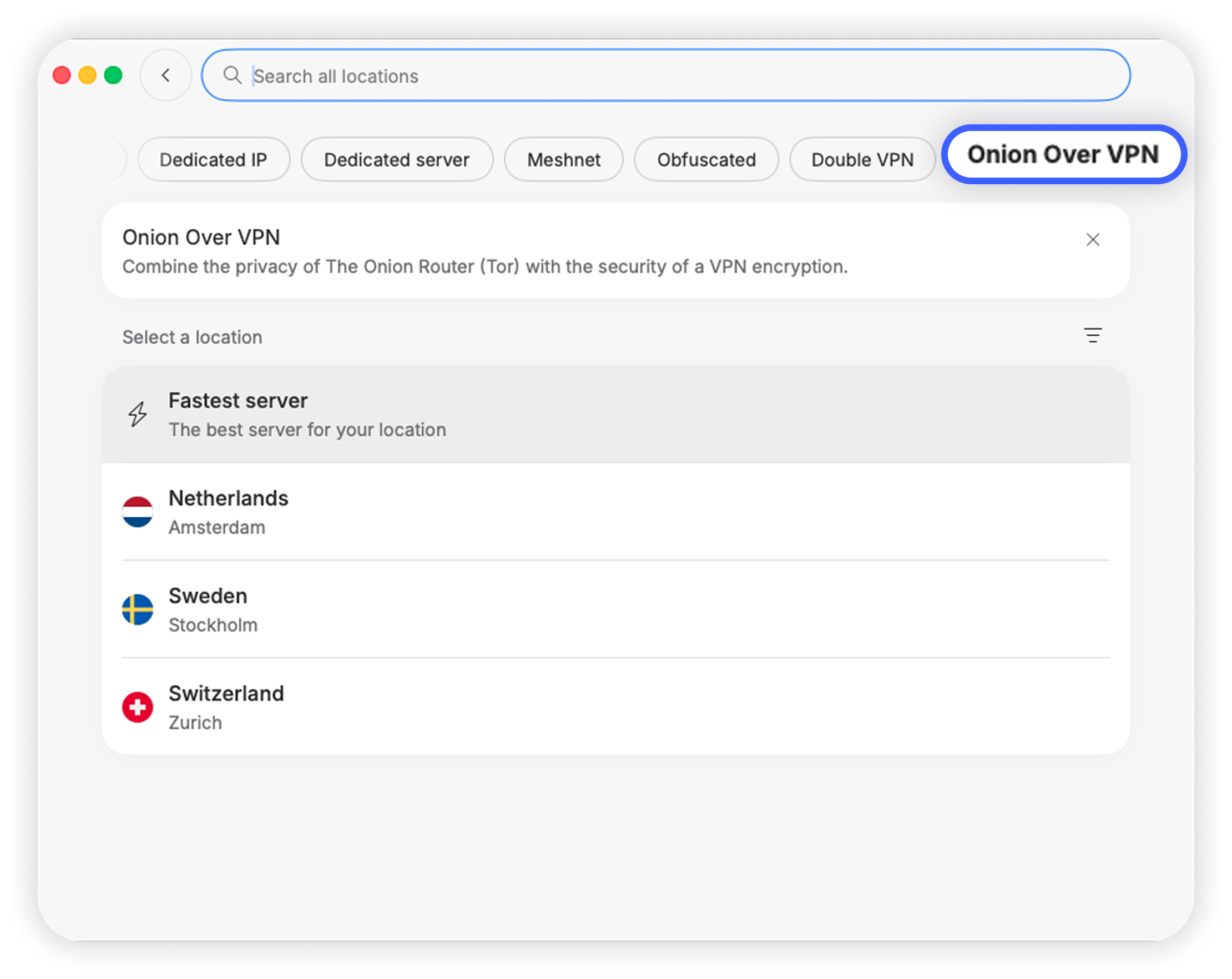Switch to the Obfuscated category
This screenshot has height=979, width=1232.
pyautogui.click(x=706, y=159)
